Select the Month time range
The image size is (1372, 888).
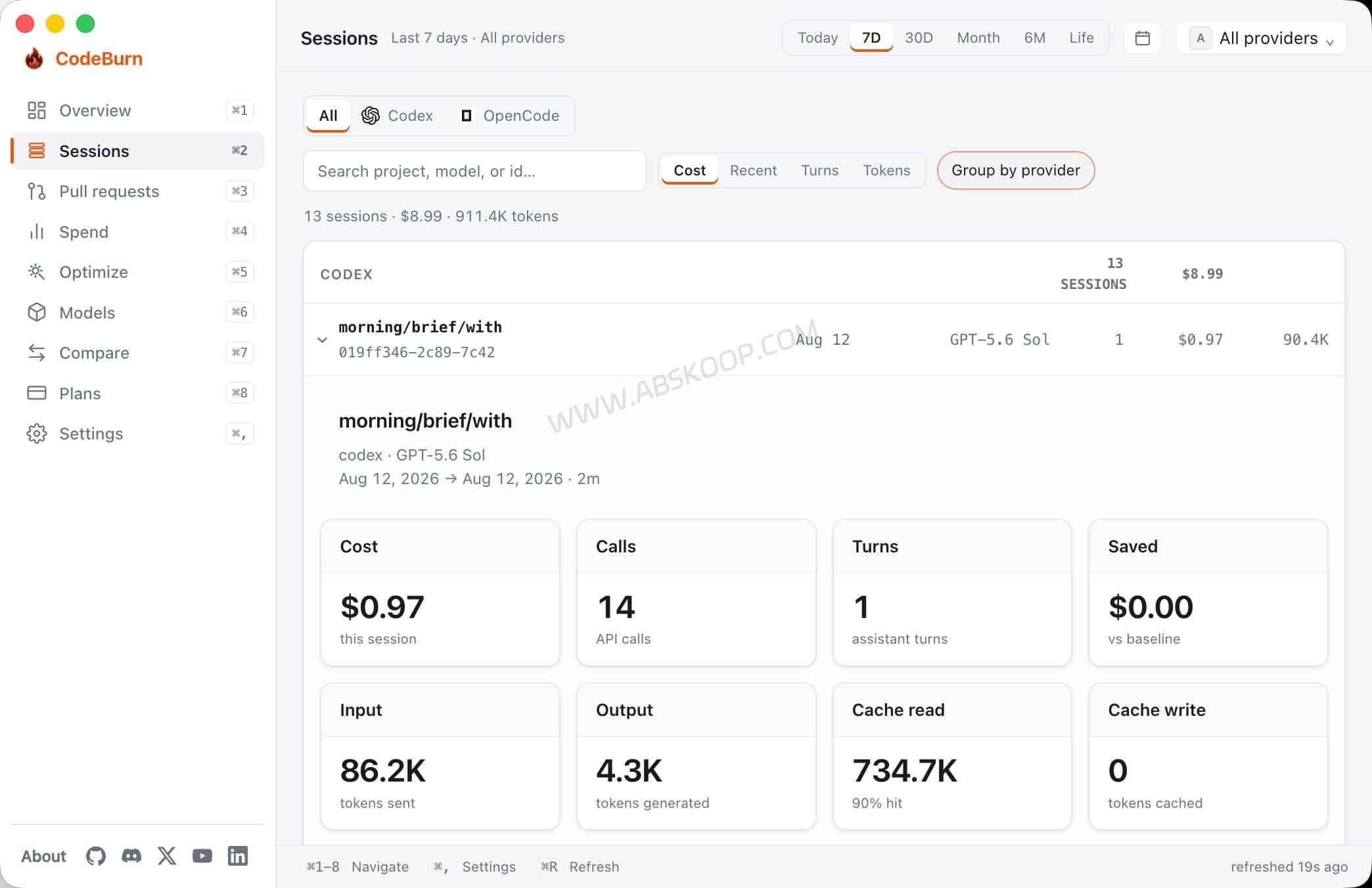click(978, 38)
